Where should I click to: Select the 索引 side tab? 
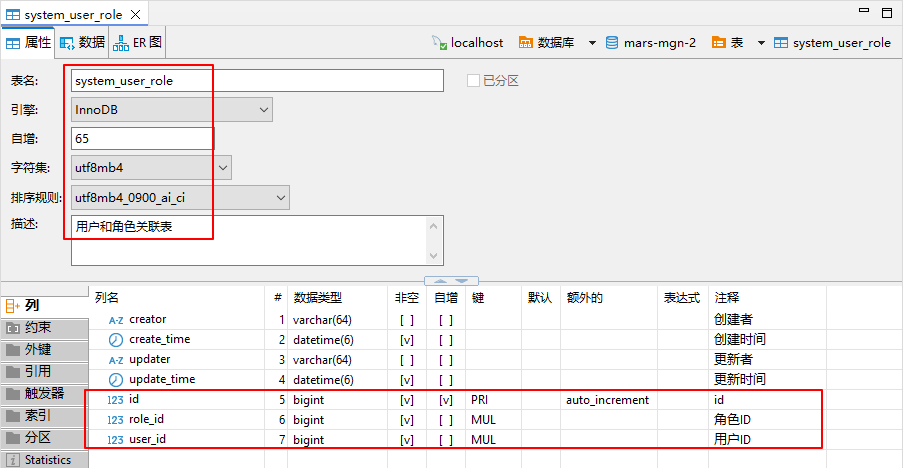[x=45, y=416]
